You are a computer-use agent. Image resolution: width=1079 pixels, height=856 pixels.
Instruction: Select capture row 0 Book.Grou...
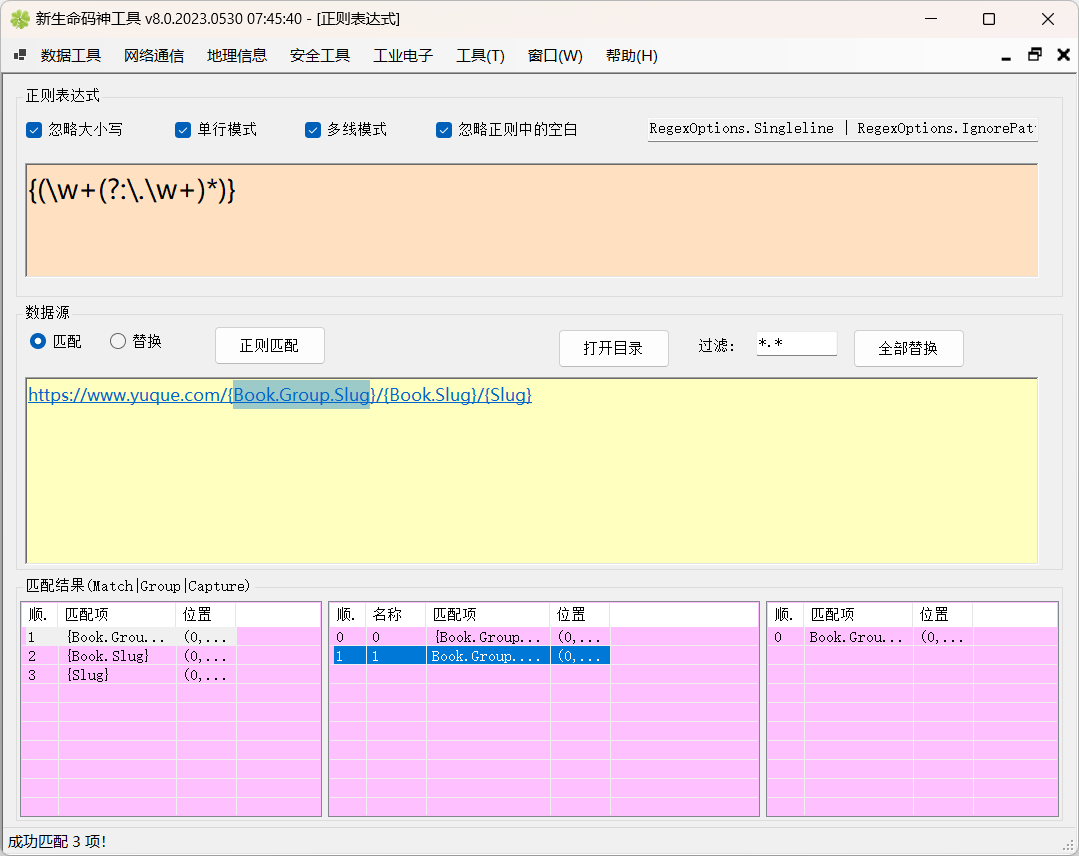870,637
